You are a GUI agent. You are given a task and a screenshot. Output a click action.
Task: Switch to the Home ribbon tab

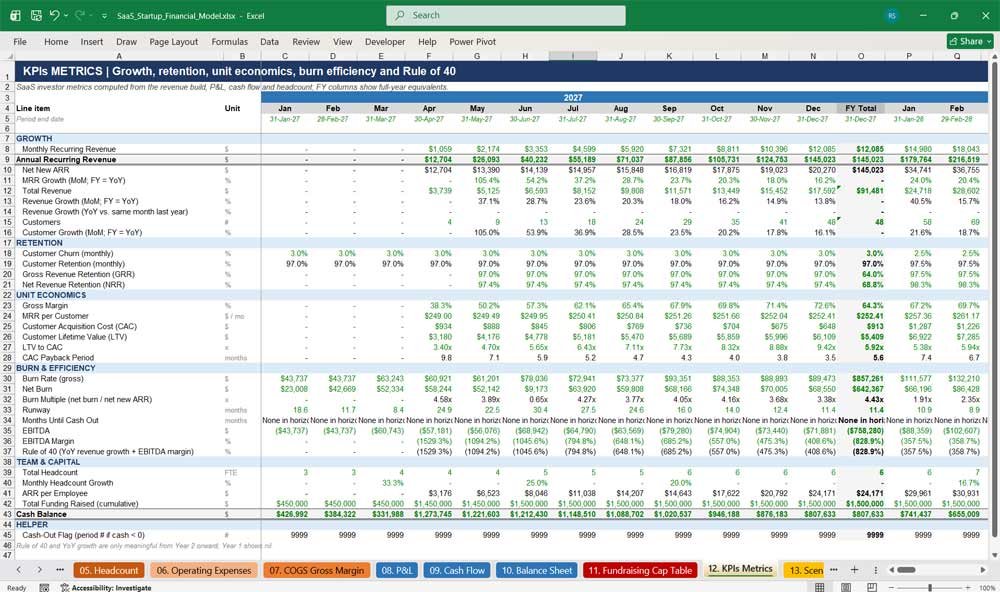pyautogui.click(x=56, y=41)
